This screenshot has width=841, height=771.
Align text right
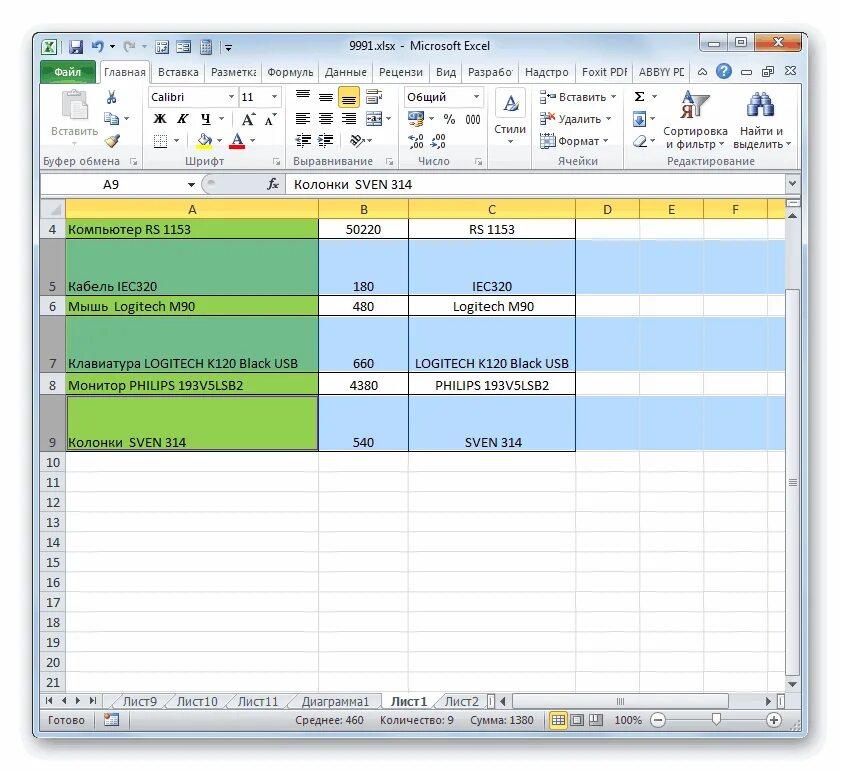point(349,119)
